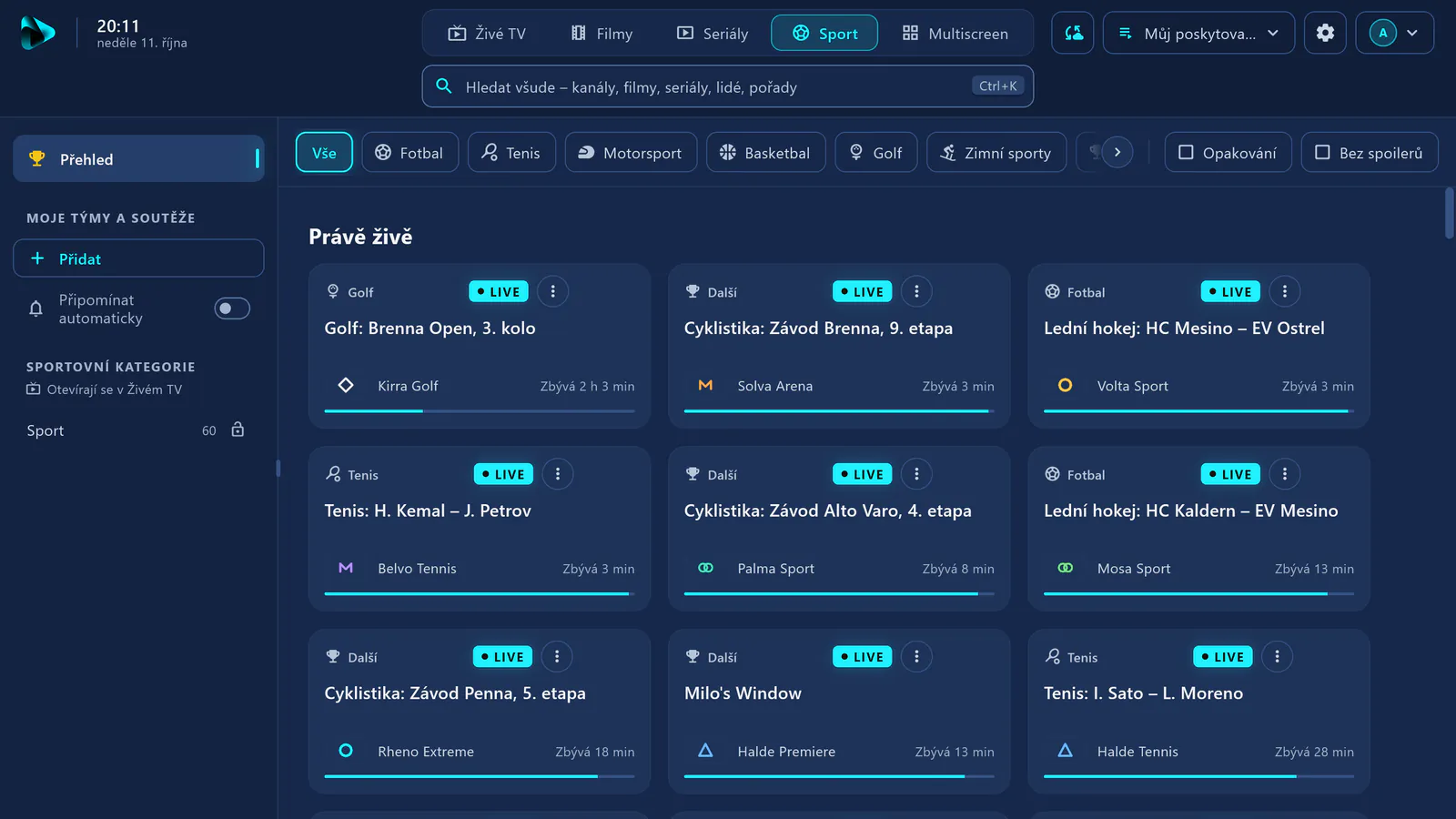Open more options on Závod Alto Varo card
This screenshot has height=819, width=1456.
click(x=916, y=474)
